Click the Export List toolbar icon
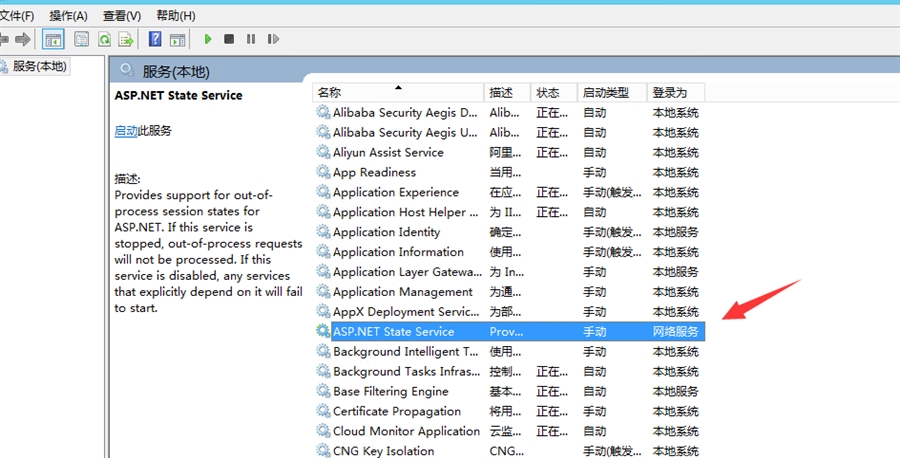The height and width of the screenshot is (458, 900). pos(126,39)
